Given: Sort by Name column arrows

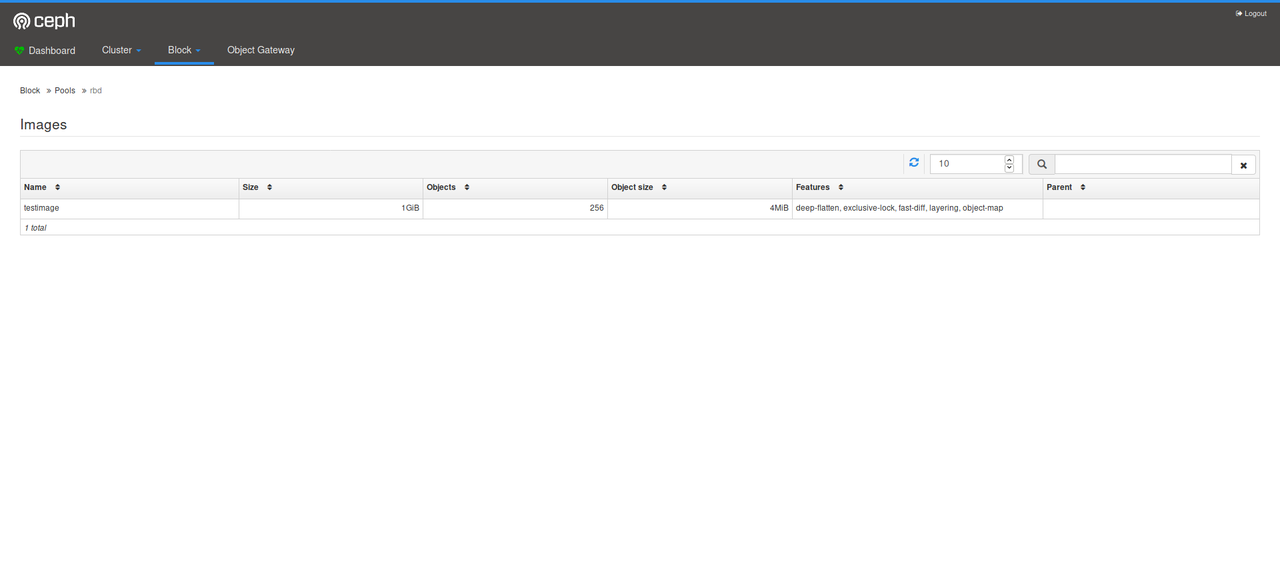Looking at the screenshot, I should pyautogui.click(x=58, y=188).
